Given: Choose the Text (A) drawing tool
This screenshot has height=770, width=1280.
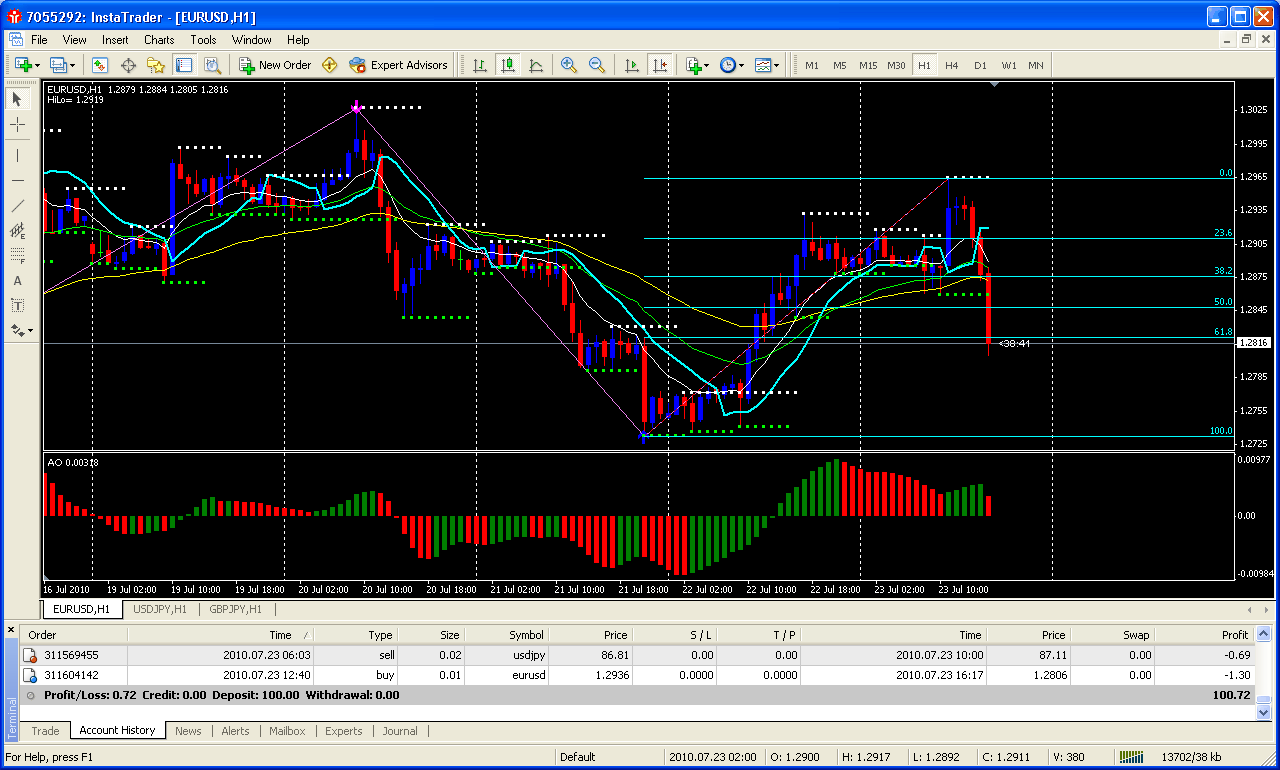Looking at the screenshot, I should 17,281.
